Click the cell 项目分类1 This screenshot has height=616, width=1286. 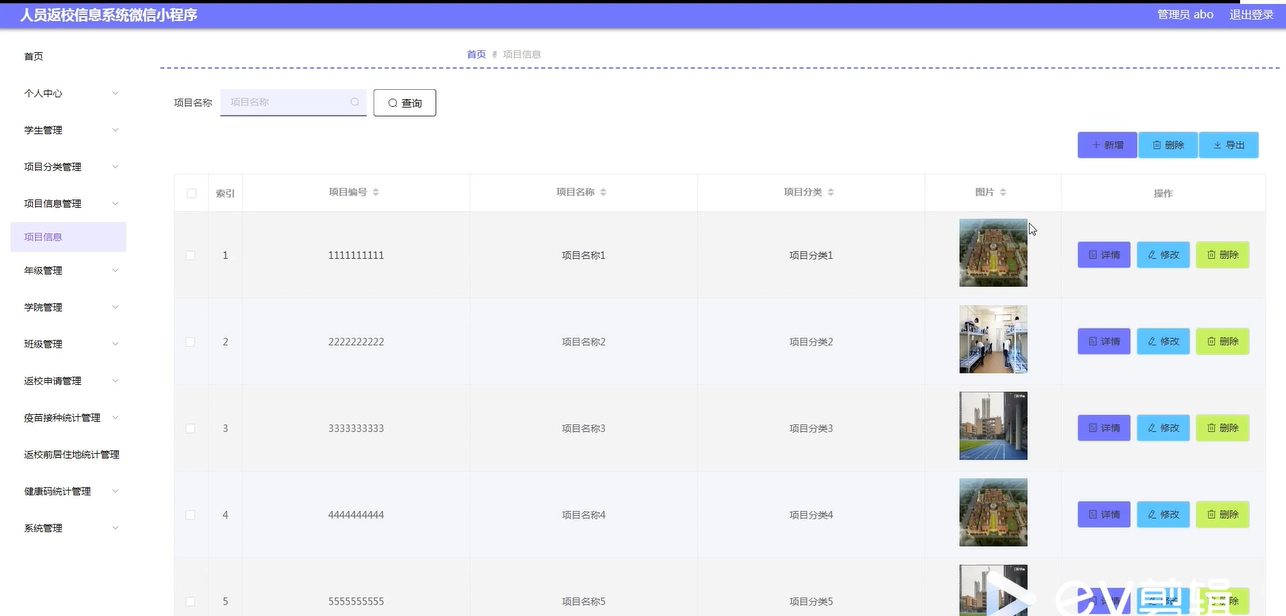[x=811, y=255]
